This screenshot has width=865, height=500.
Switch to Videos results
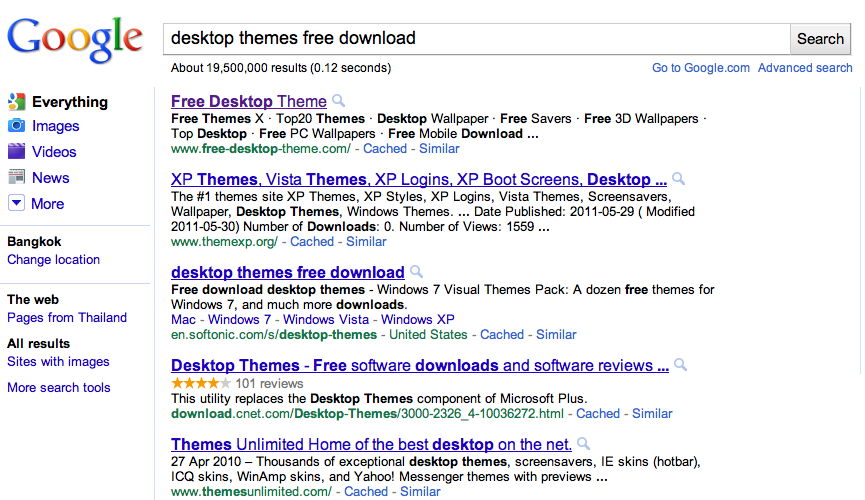(x=54, y=152)
